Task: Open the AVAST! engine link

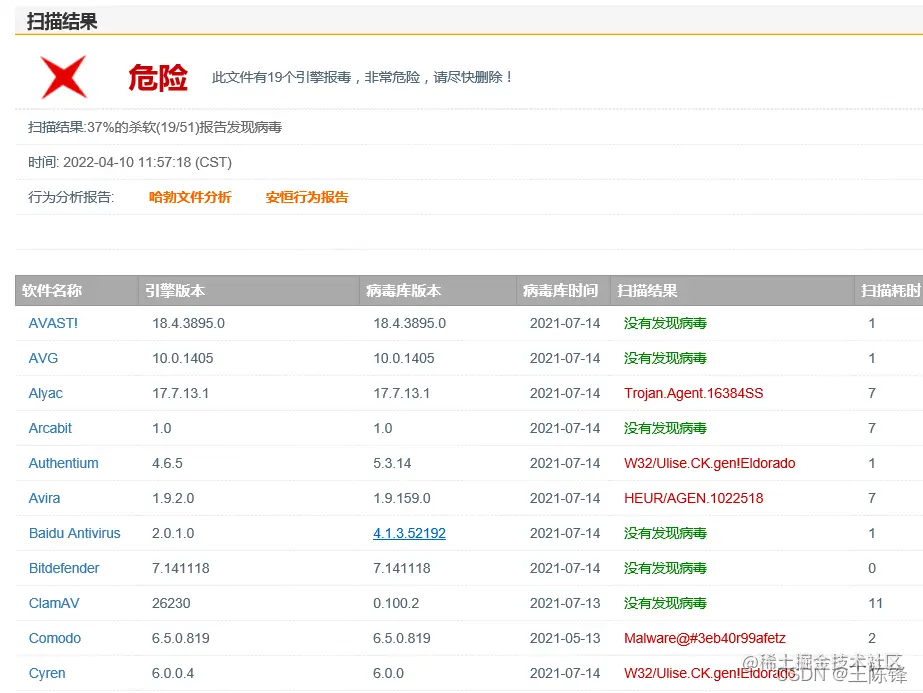Action: [53, 323]
